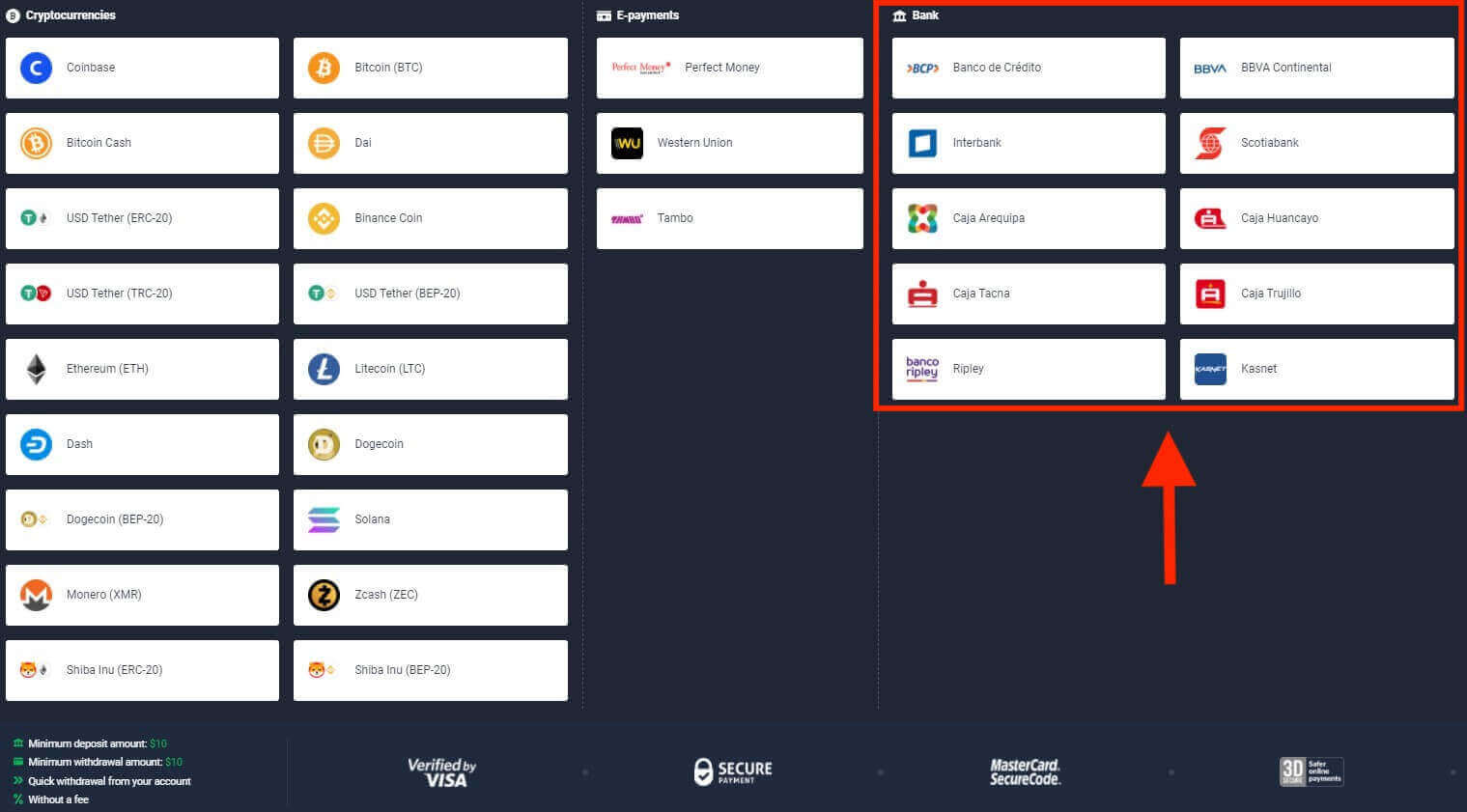Viewport: 1467px width, 812px height.
Task: Select the Ripley bank option
Action: point(1029,369)
